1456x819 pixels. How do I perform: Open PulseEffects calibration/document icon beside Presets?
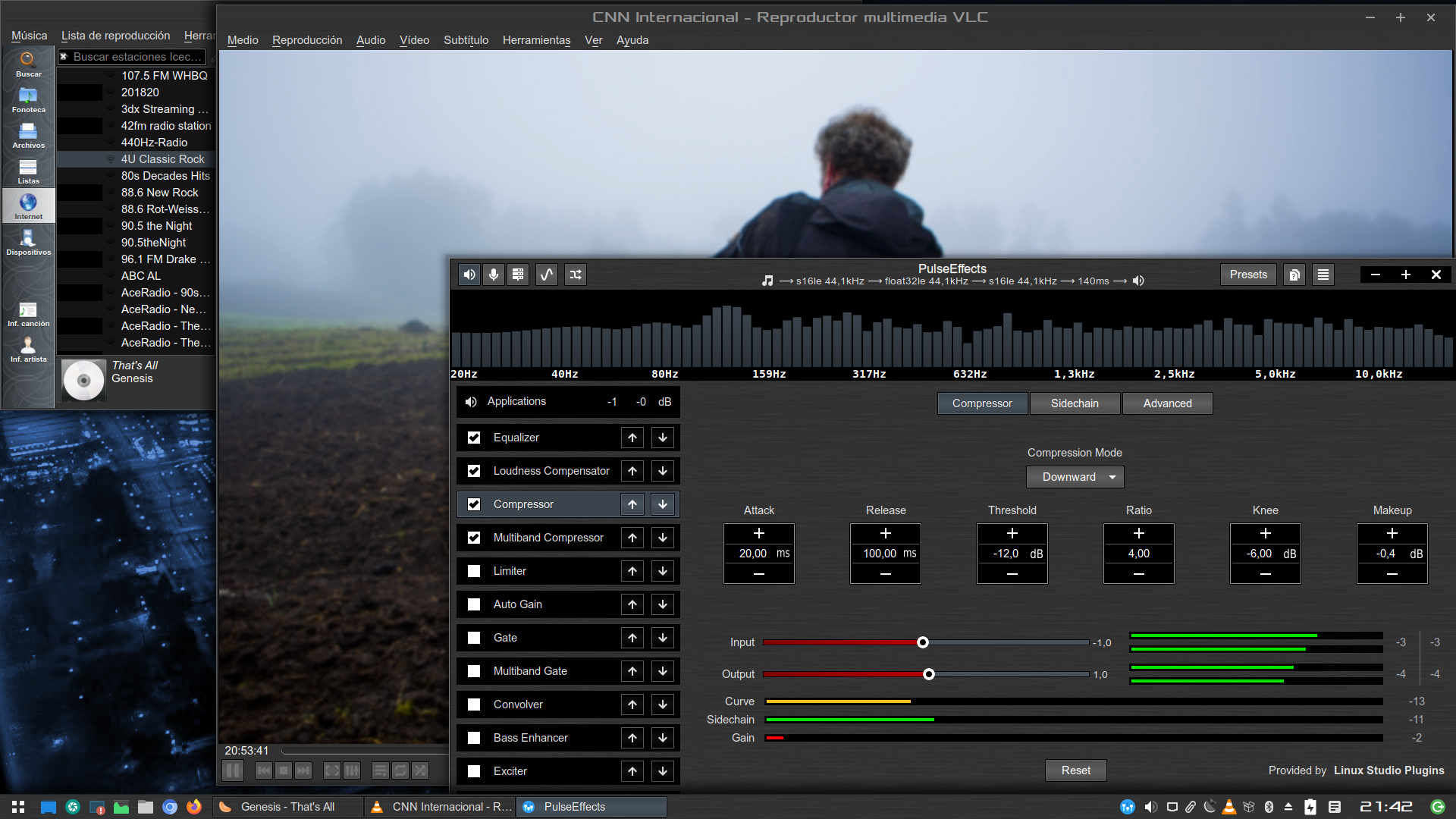[x=1294, y=275]
